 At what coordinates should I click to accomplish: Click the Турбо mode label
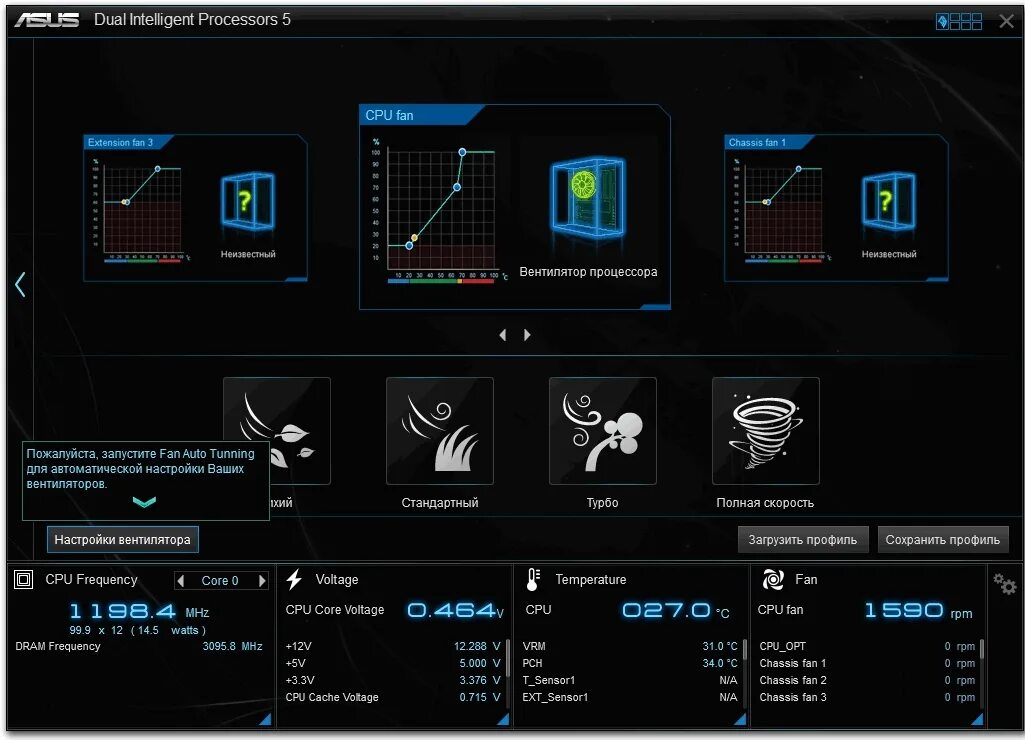[x=602, y=503]
